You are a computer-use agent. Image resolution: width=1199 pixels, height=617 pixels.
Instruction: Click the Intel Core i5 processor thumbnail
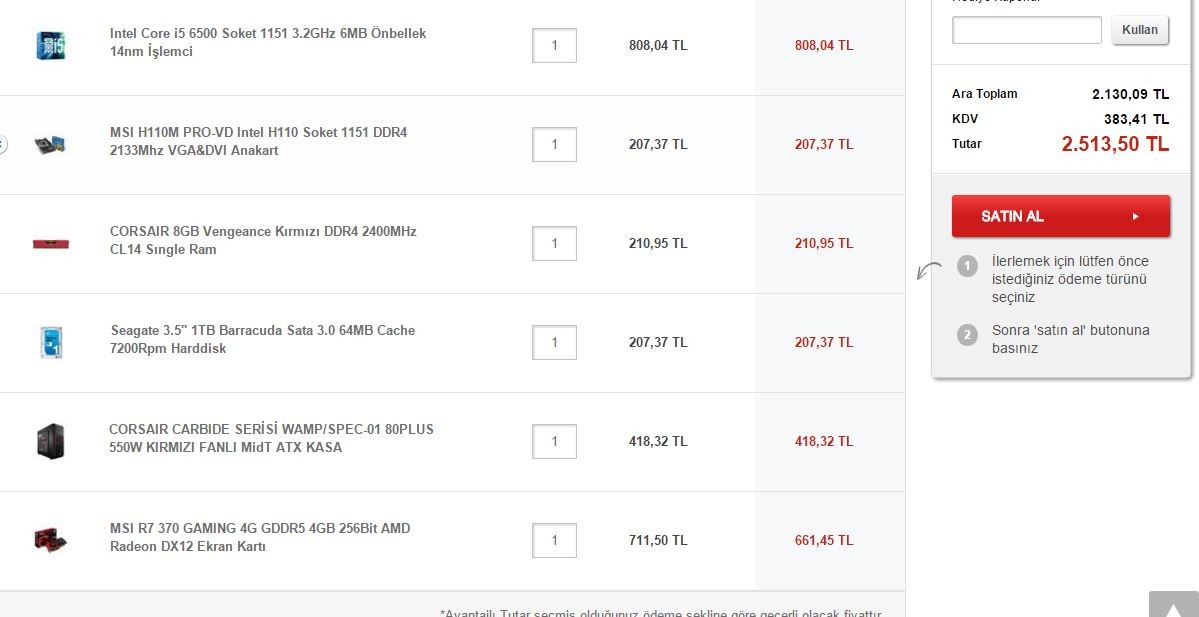point(50,45)
